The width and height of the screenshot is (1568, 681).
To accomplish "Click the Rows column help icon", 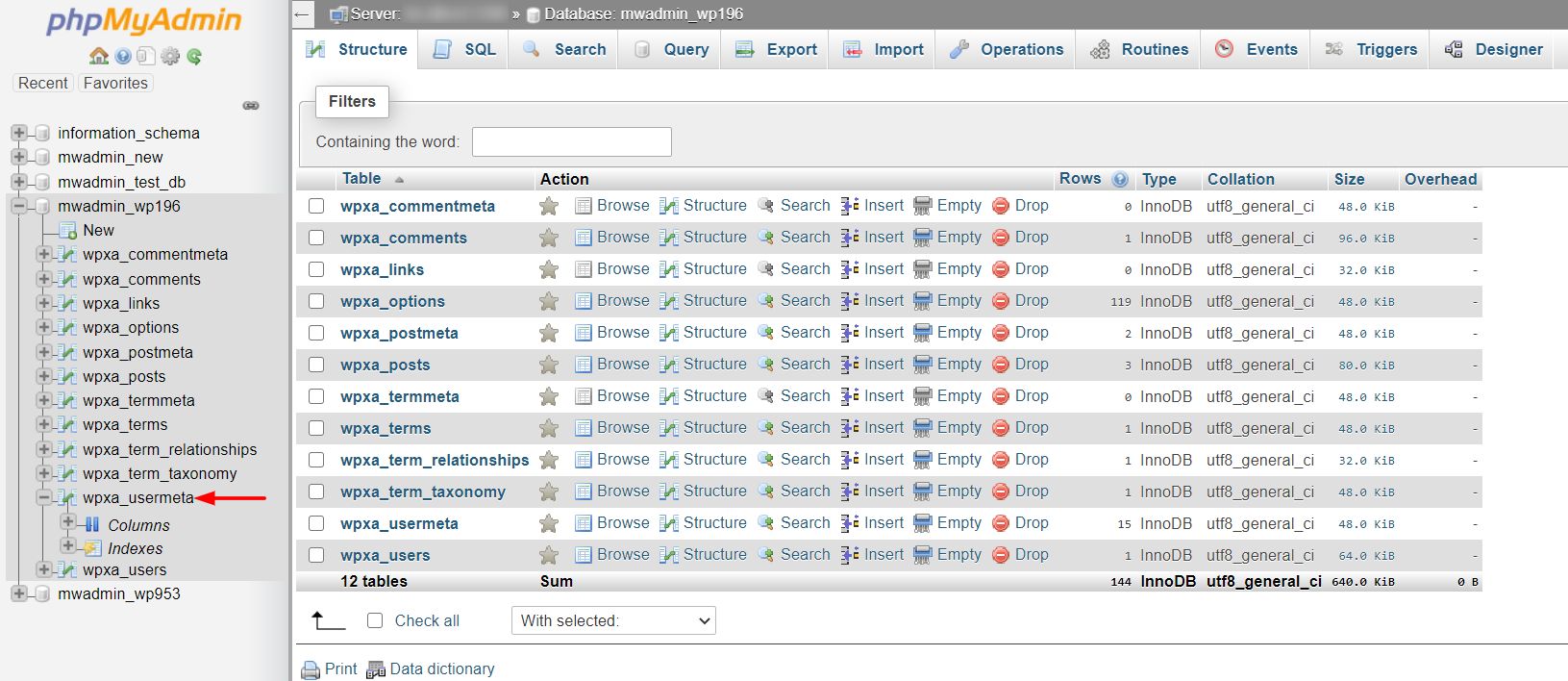I will [1120, 179].
